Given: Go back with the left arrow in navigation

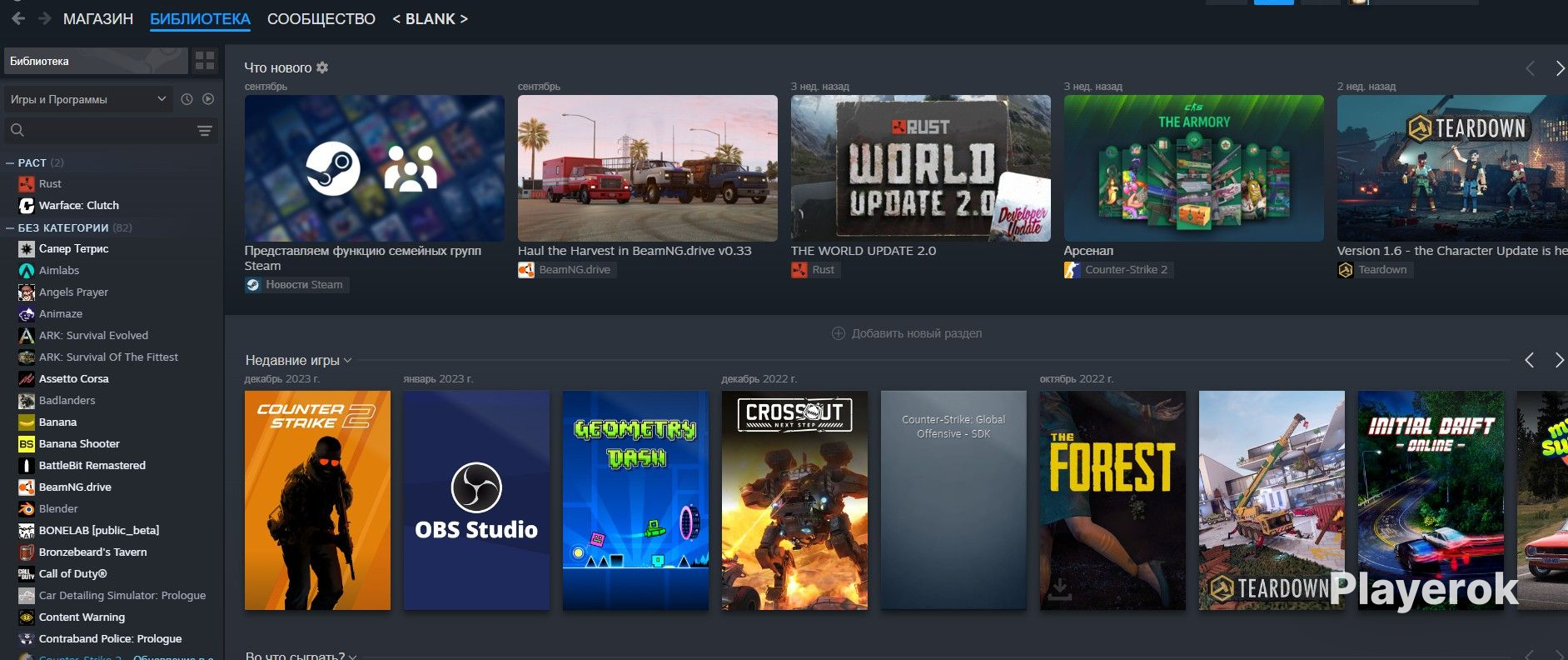Looking at the screenshot, I should tap(18, 18).
